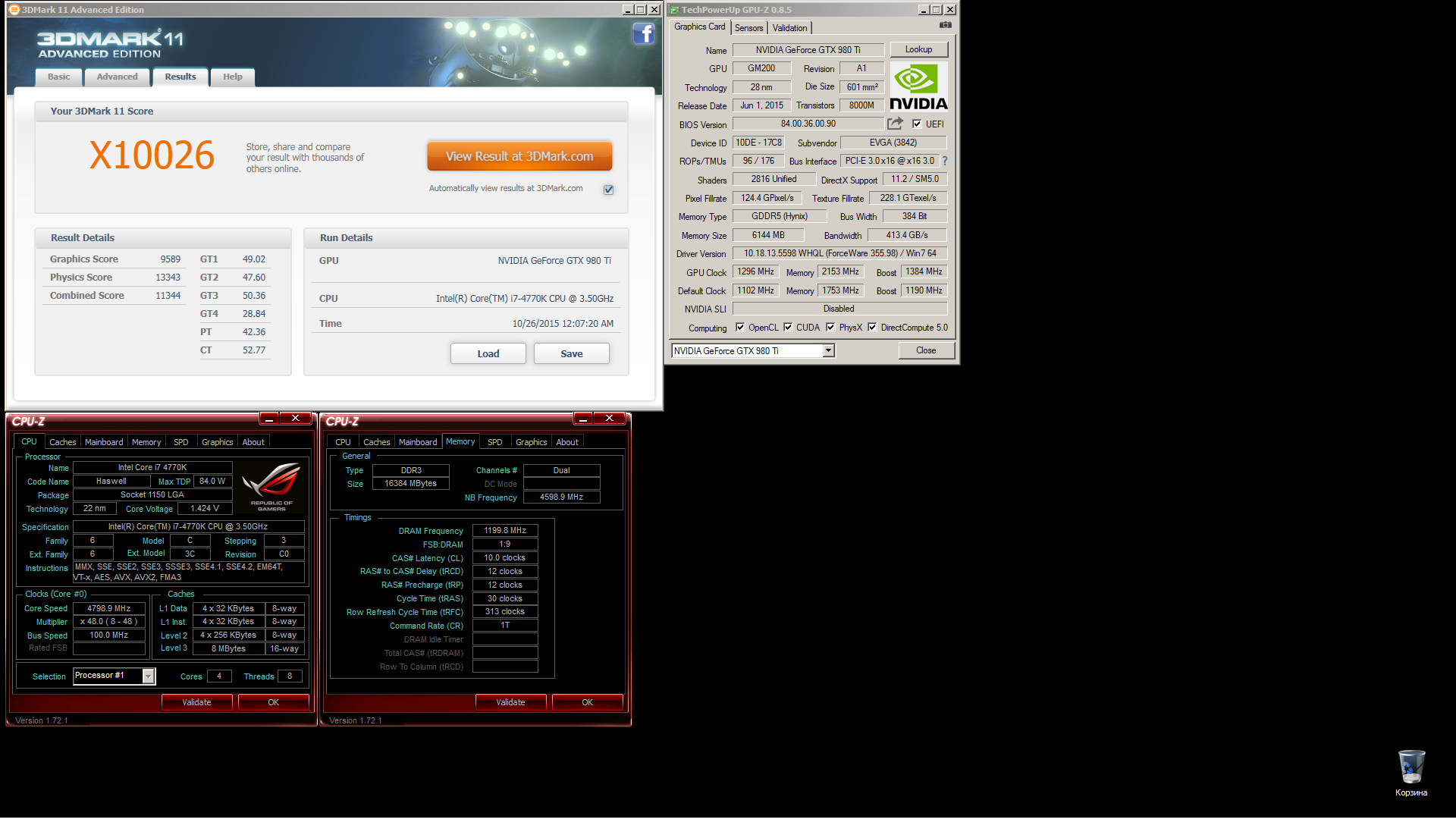Switch to the Basic tab in 3DMark
Viewport: 1456px width, 819px height.
(x=58, y=77)
